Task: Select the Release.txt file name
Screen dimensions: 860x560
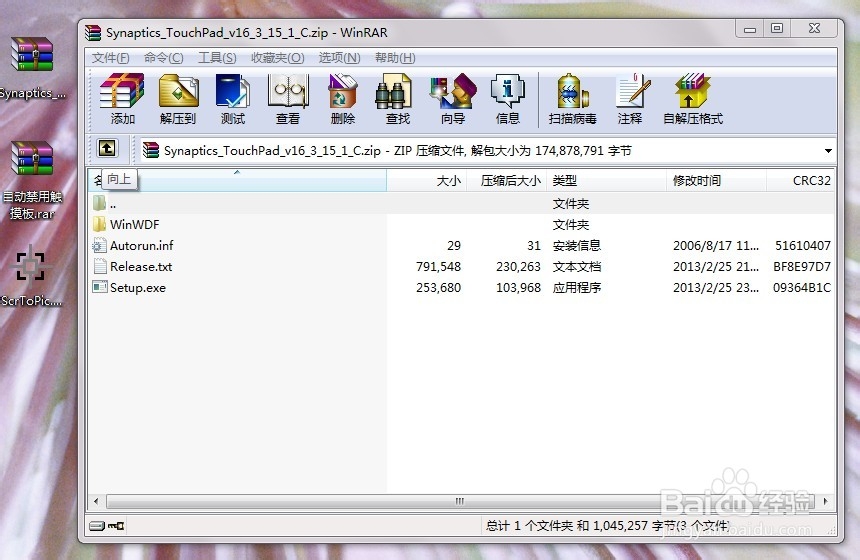Action: pyautogui.click(x=141, y=267)
